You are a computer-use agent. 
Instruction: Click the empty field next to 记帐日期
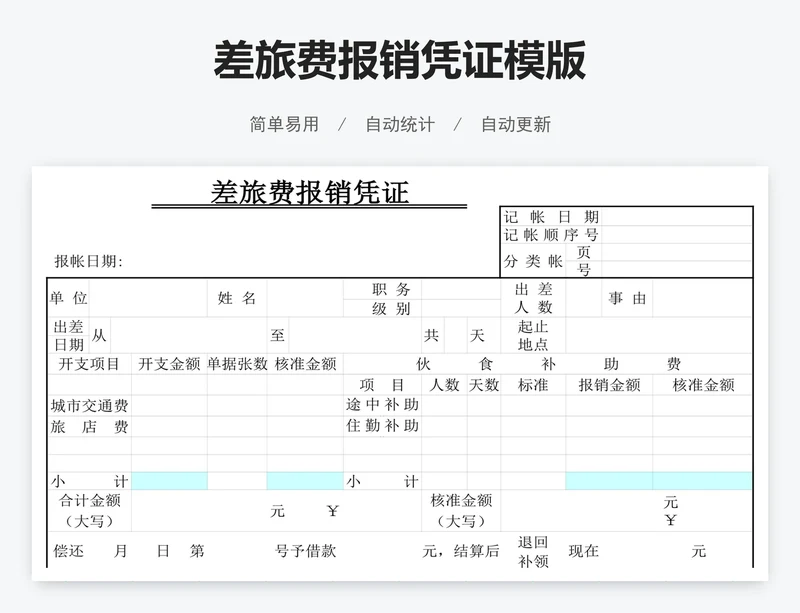pos(677,216)
